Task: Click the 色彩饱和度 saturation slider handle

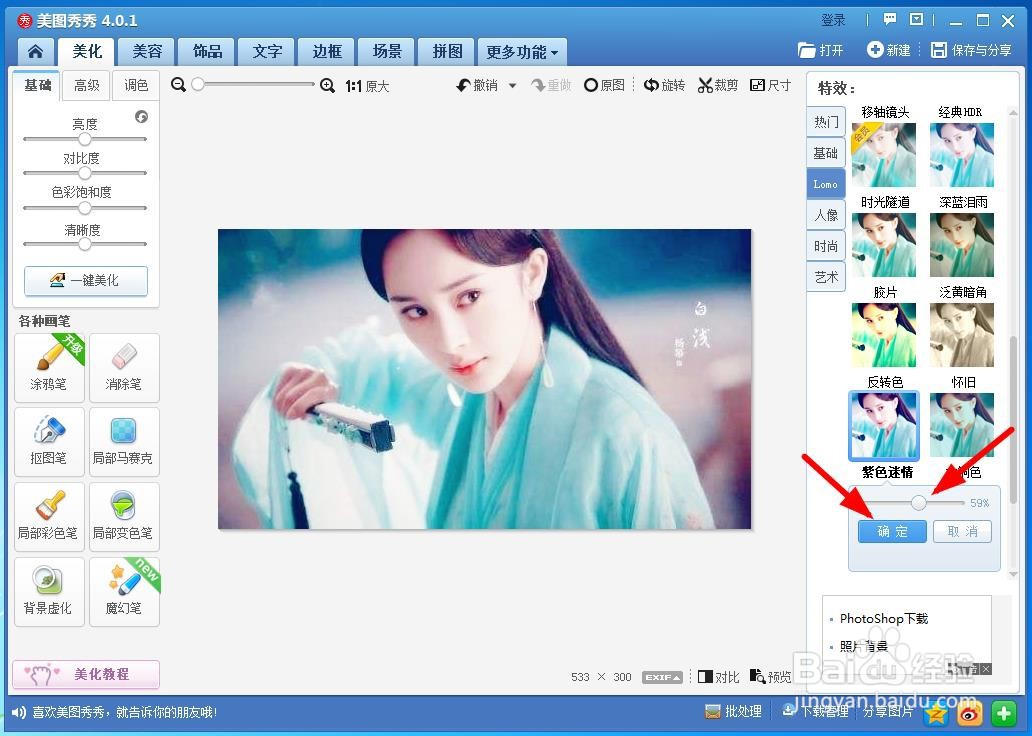Action: (84, 208)
